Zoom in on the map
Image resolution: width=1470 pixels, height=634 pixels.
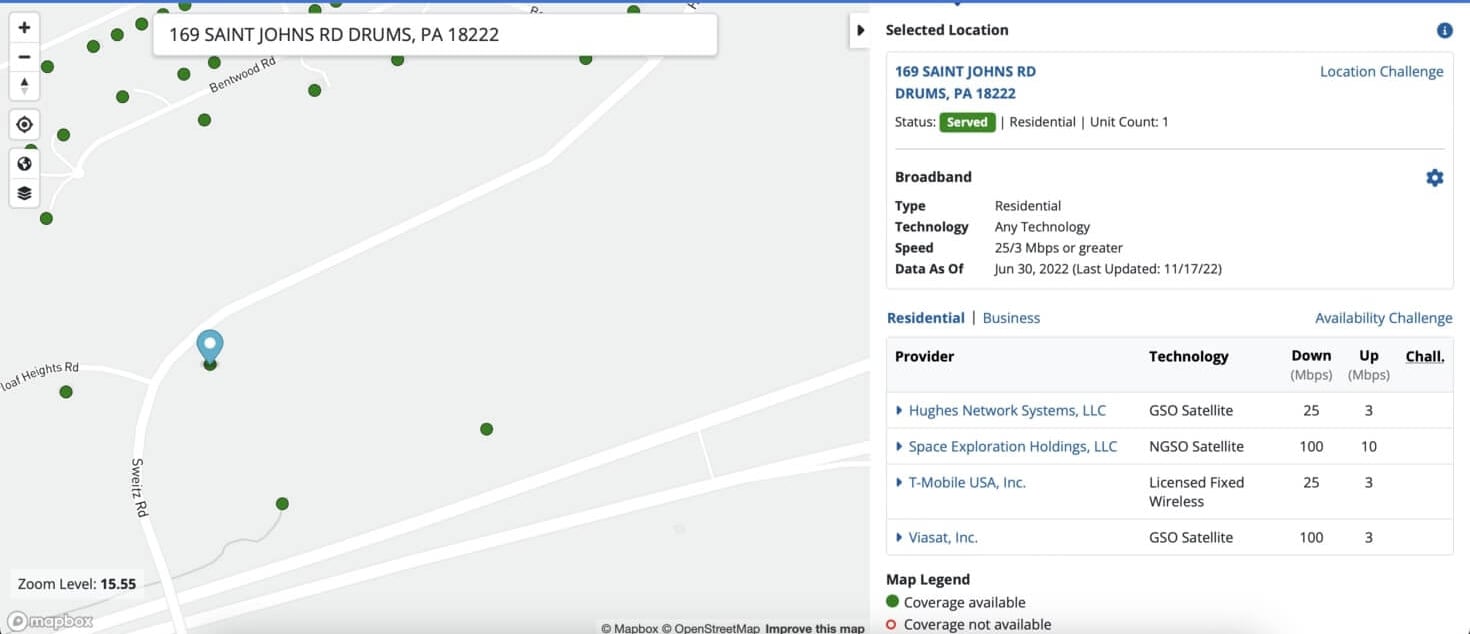[24, 27]
